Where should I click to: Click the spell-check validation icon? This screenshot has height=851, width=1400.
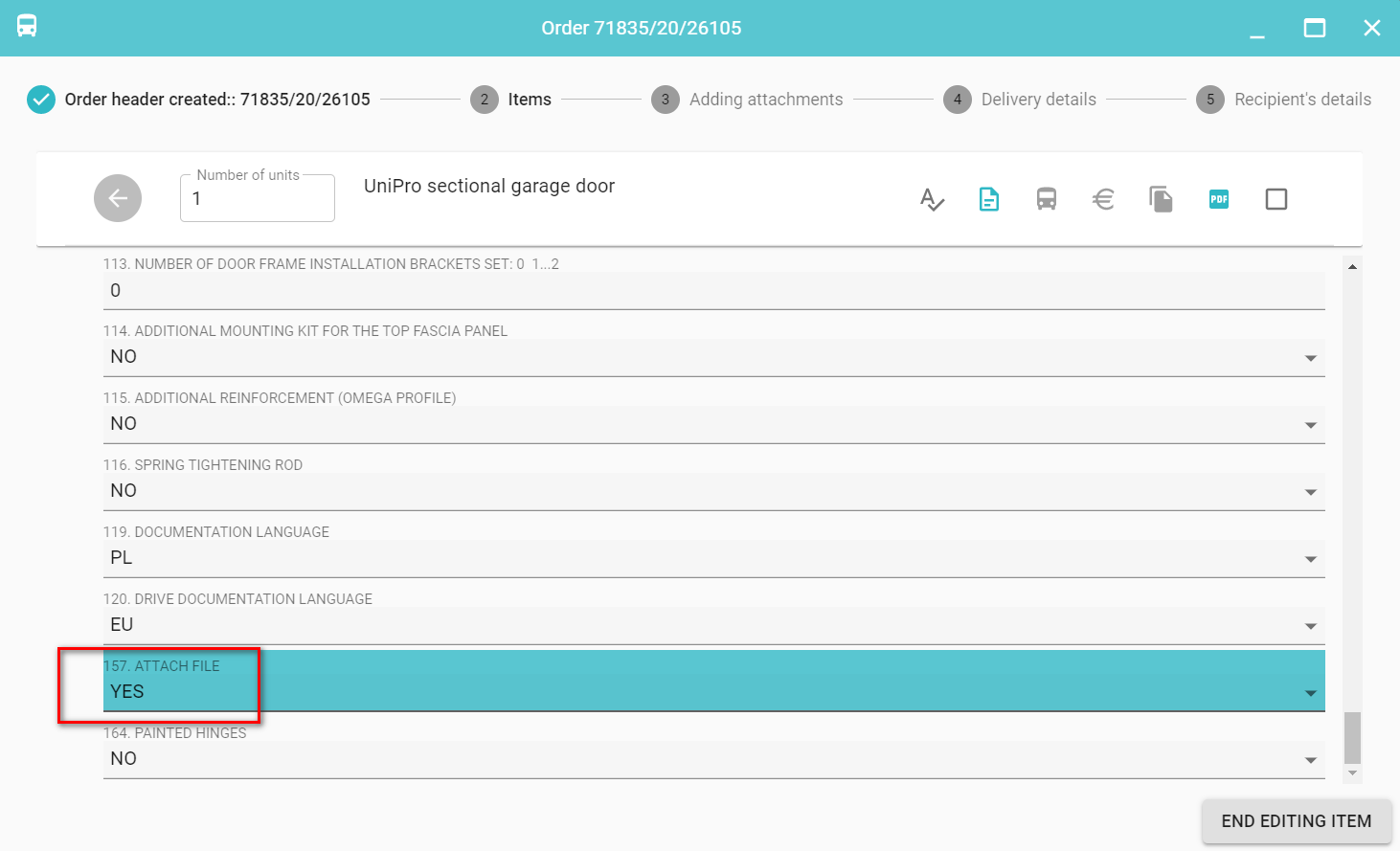pyautogui.click(x=932, y=199)
